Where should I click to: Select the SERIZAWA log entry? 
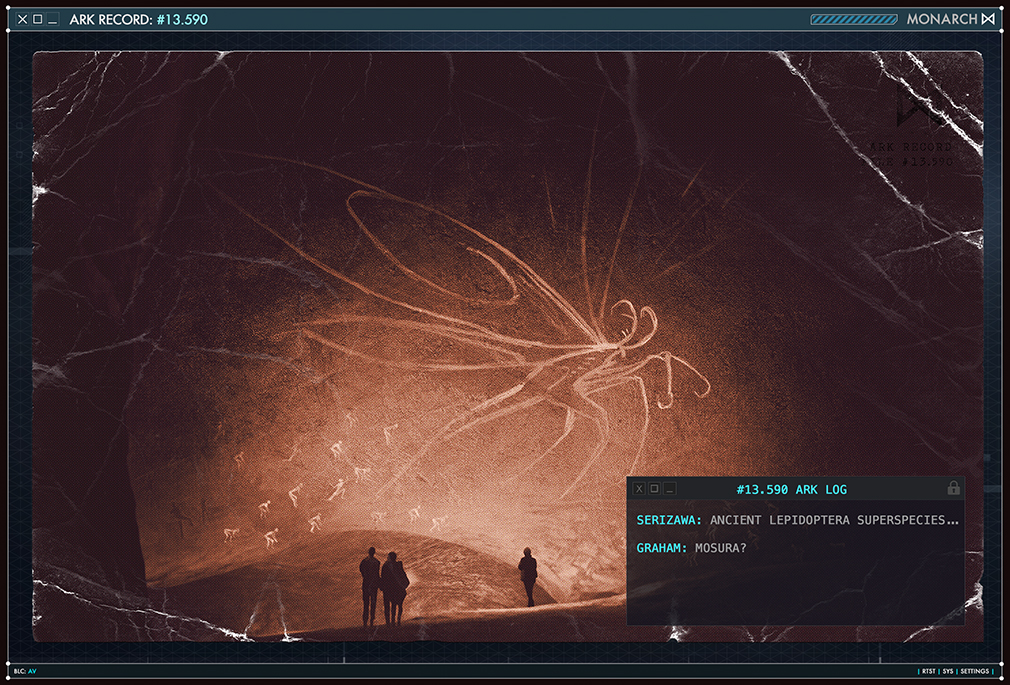(797, 521)
